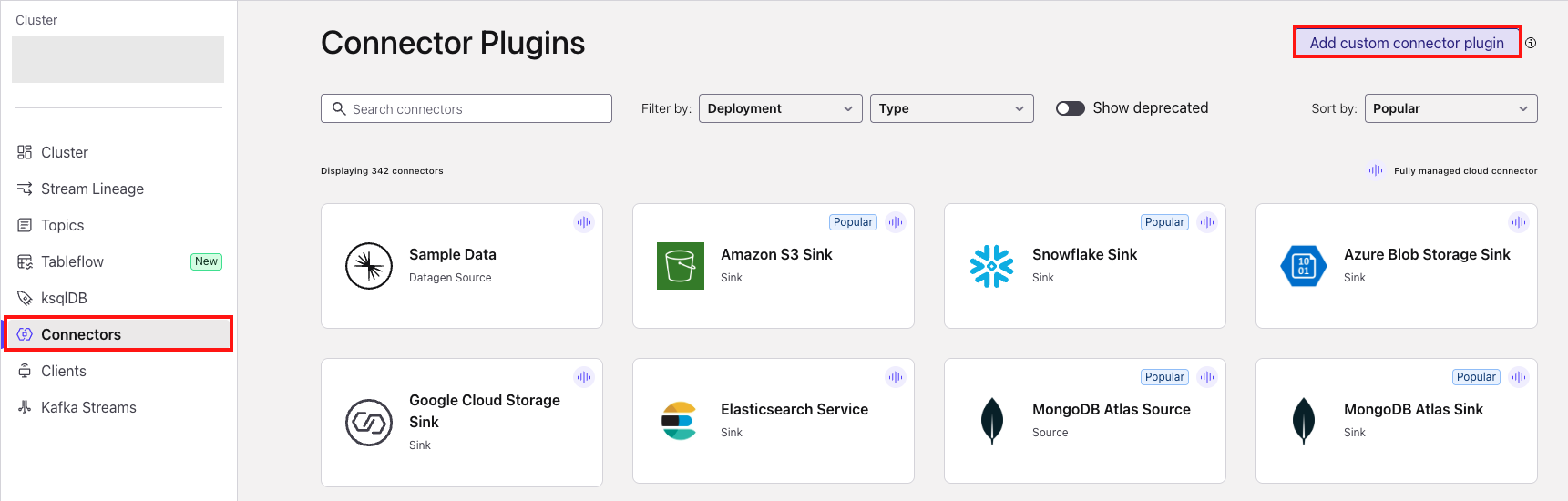Open the Type filter dropdown
This screenshot has width=1568, height=501.
pos(952,108)
